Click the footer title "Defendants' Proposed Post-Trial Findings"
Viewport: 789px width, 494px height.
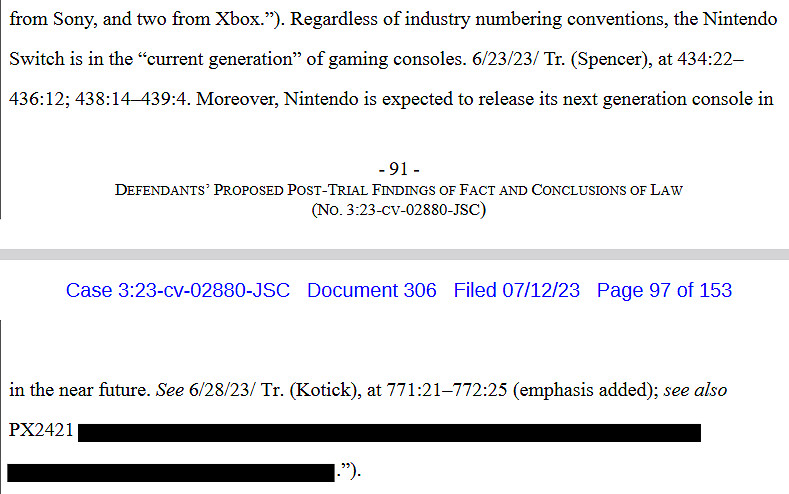coord(399,190)
